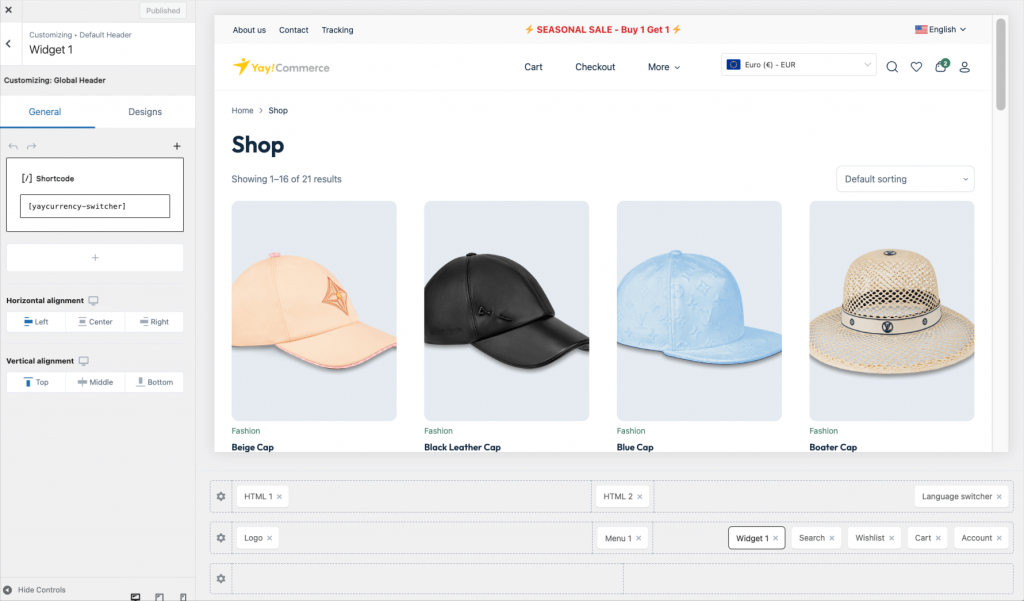Screen dimensions: 1024x601
Task: Remove the Language switcher element
Action: [x=1000, y=497]
